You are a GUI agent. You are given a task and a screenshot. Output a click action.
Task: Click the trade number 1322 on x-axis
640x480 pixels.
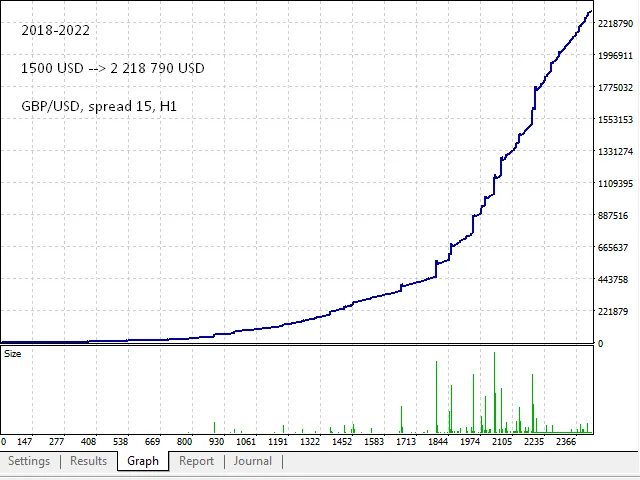310,442
